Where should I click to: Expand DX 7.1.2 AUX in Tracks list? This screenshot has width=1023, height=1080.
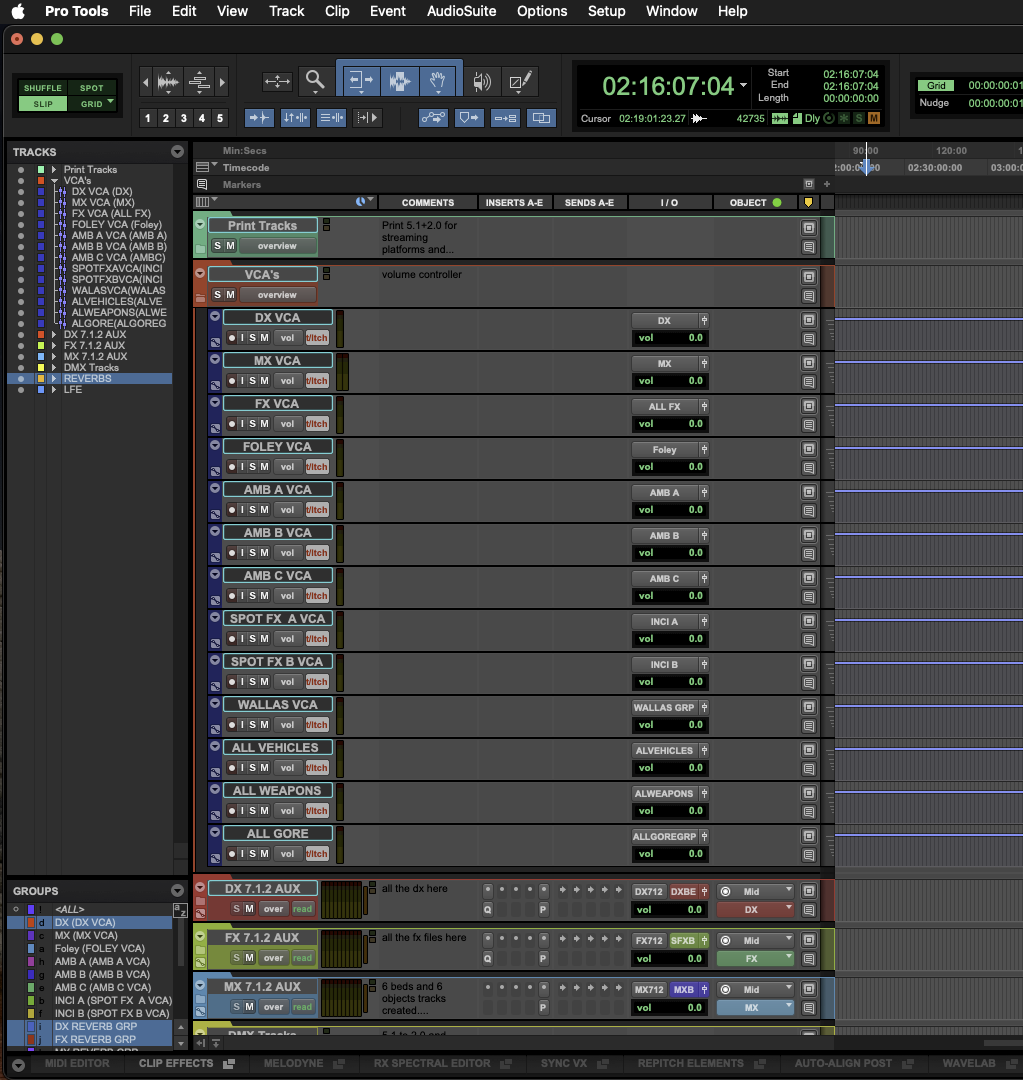click(54, 334)
